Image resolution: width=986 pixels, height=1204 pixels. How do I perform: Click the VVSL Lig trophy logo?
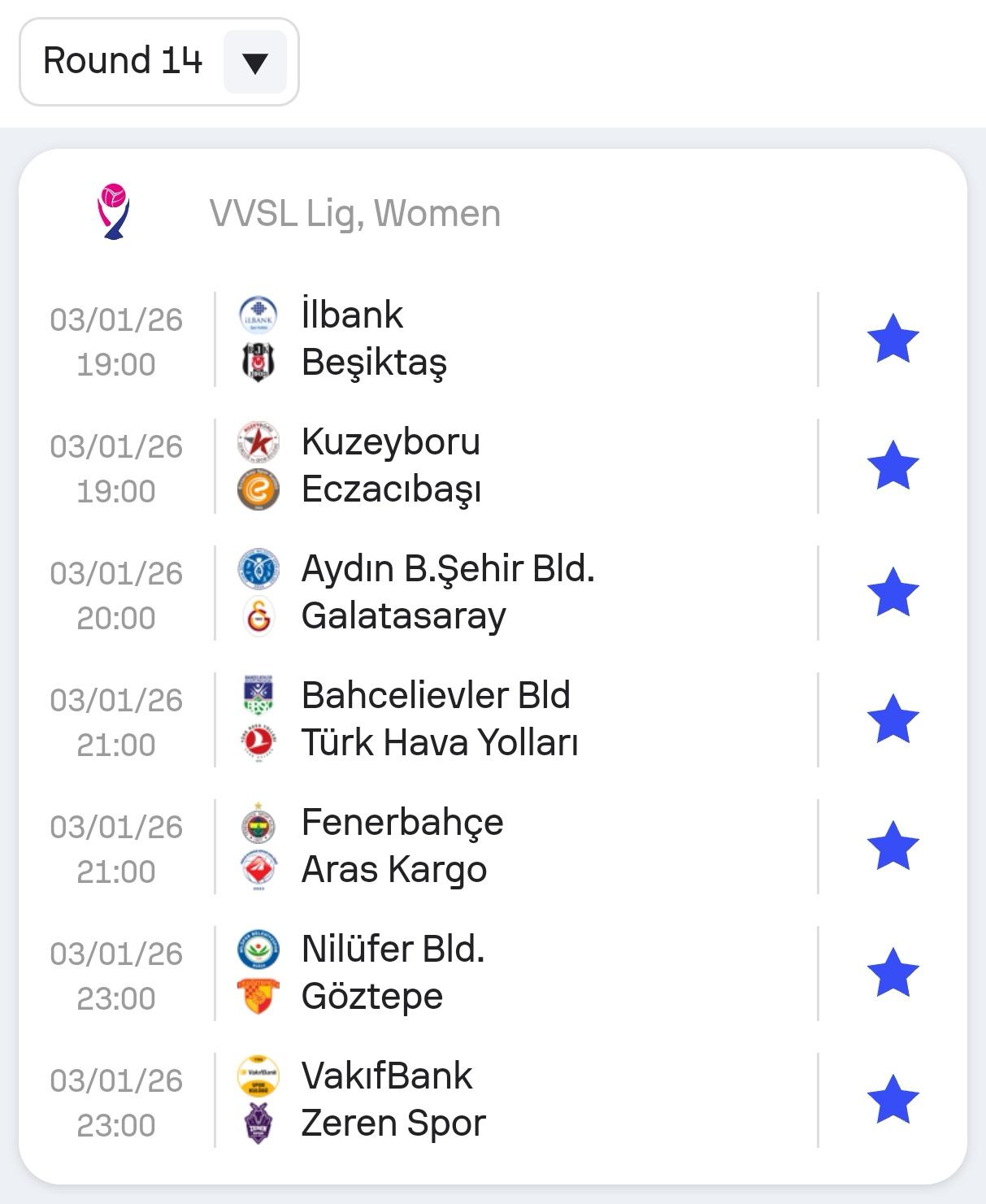114,212
